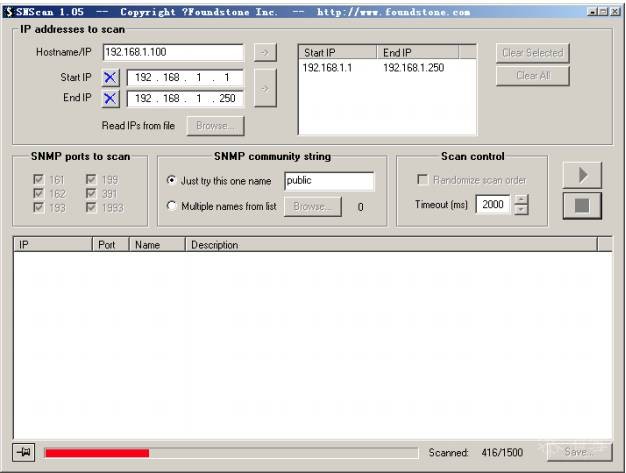Clear the Start IP with X button
This screenshot has width=626, height=473.
tap(110, 77)
